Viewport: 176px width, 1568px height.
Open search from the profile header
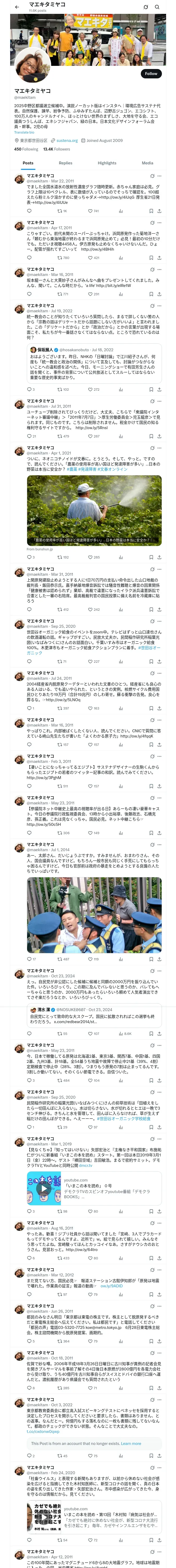click(x=157, y=7)
